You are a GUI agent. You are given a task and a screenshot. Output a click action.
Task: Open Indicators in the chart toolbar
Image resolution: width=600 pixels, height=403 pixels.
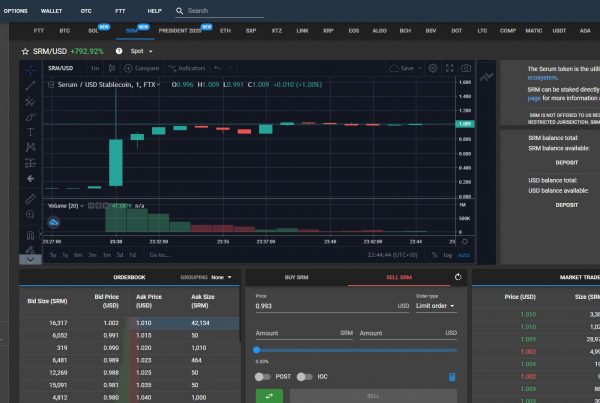[187, 68]
